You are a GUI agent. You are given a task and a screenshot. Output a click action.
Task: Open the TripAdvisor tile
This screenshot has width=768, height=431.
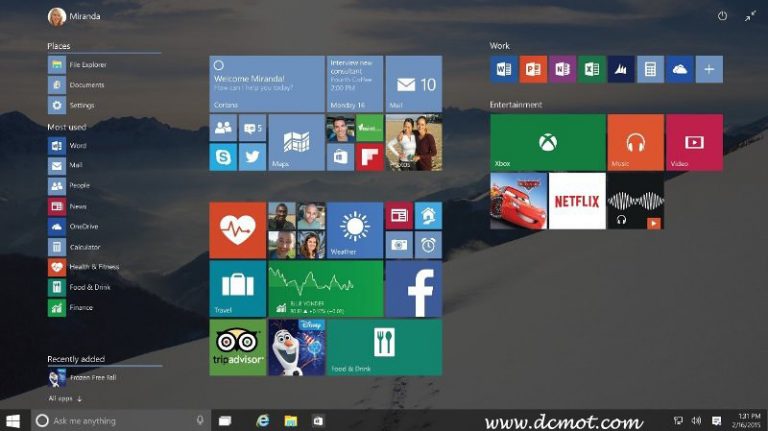(x=237, y=347)
